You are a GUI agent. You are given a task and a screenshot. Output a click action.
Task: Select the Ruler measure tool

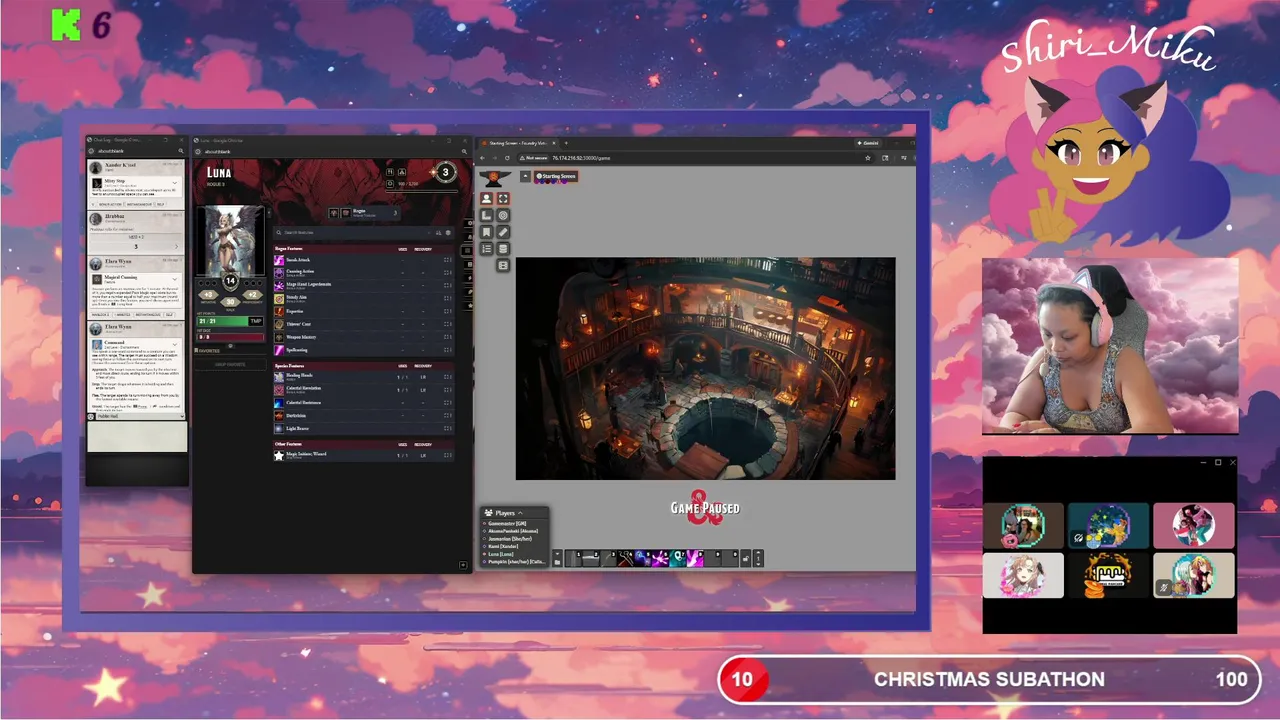(503, 232)
